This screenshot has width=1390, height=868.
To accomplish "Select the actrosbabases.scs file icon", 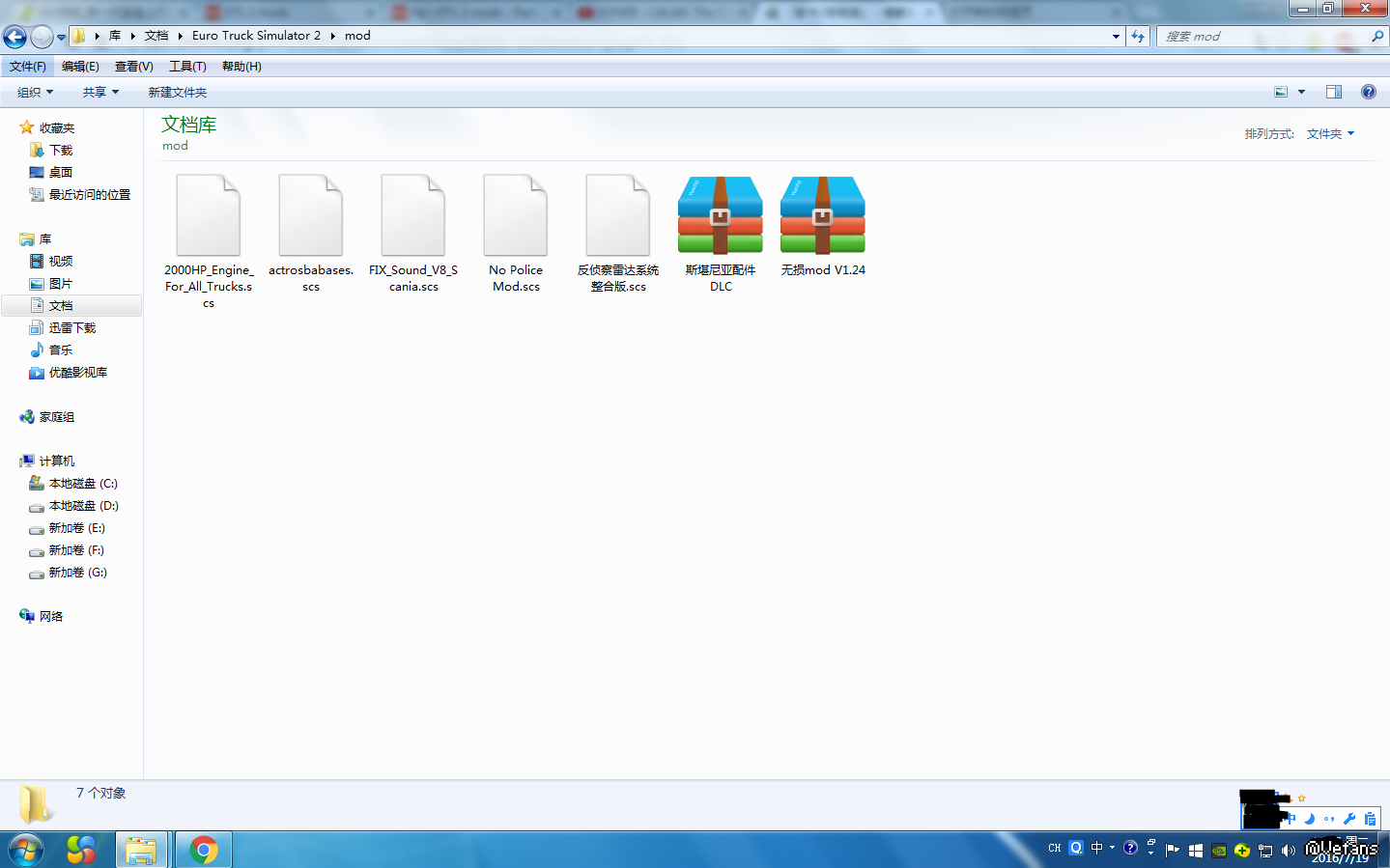I will 311,216.
